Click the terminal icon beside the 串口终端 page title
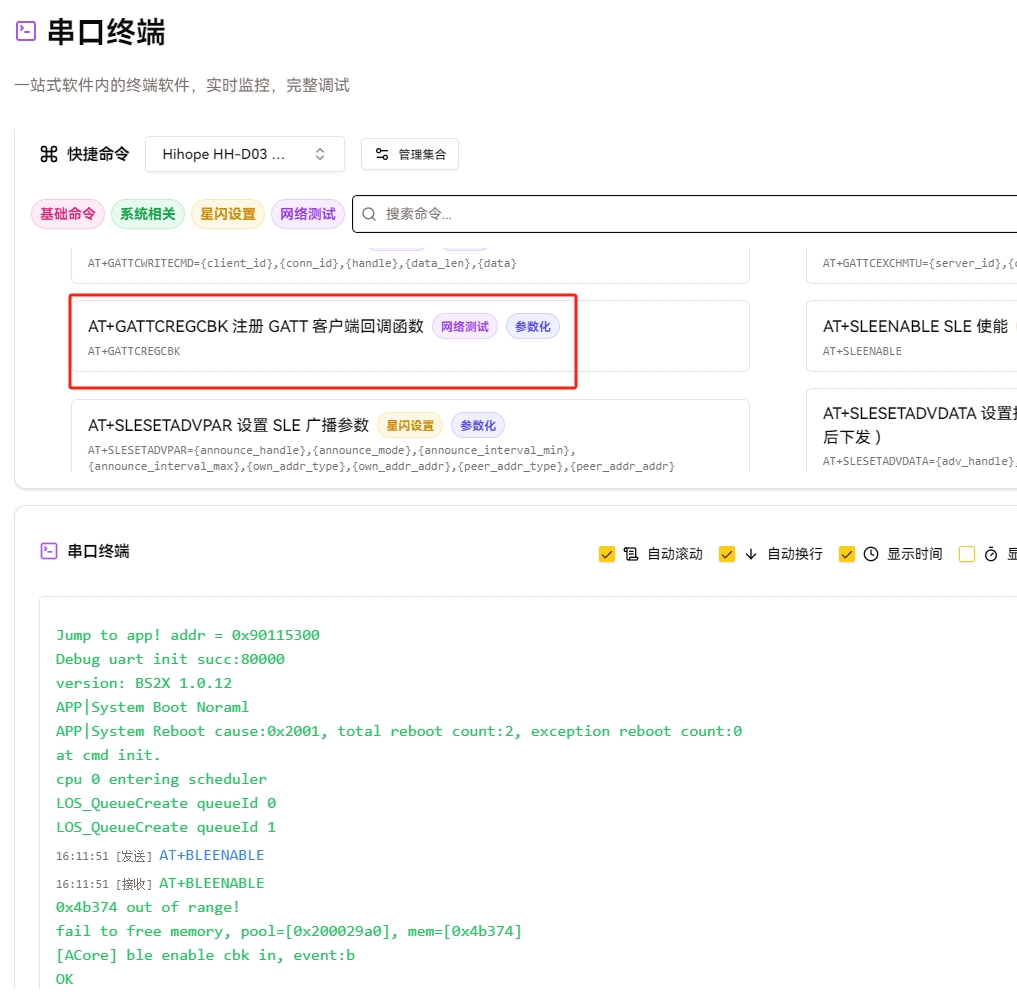This screenshot has width=1017, height=1006. coord(26,30)
